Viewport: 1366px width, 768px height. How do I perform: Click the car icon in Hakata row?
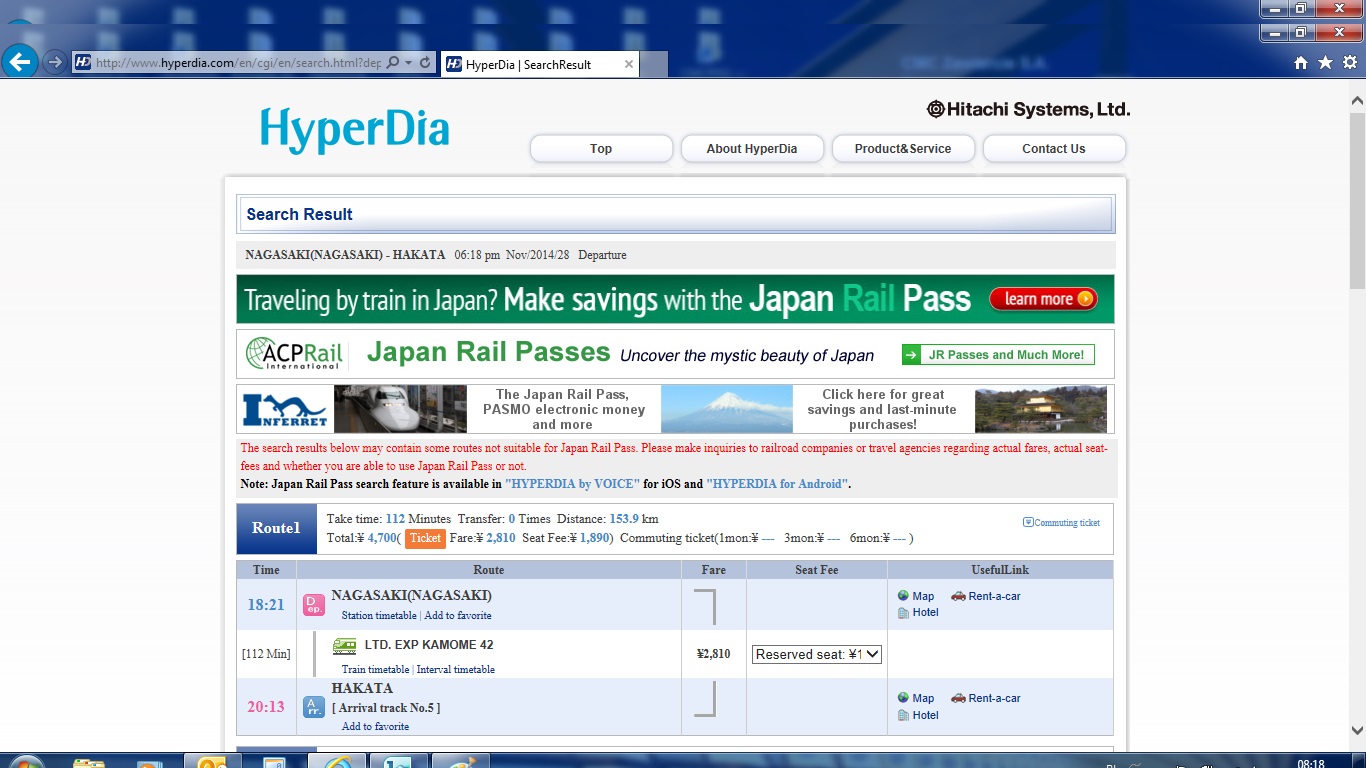(x=958, y=698)
